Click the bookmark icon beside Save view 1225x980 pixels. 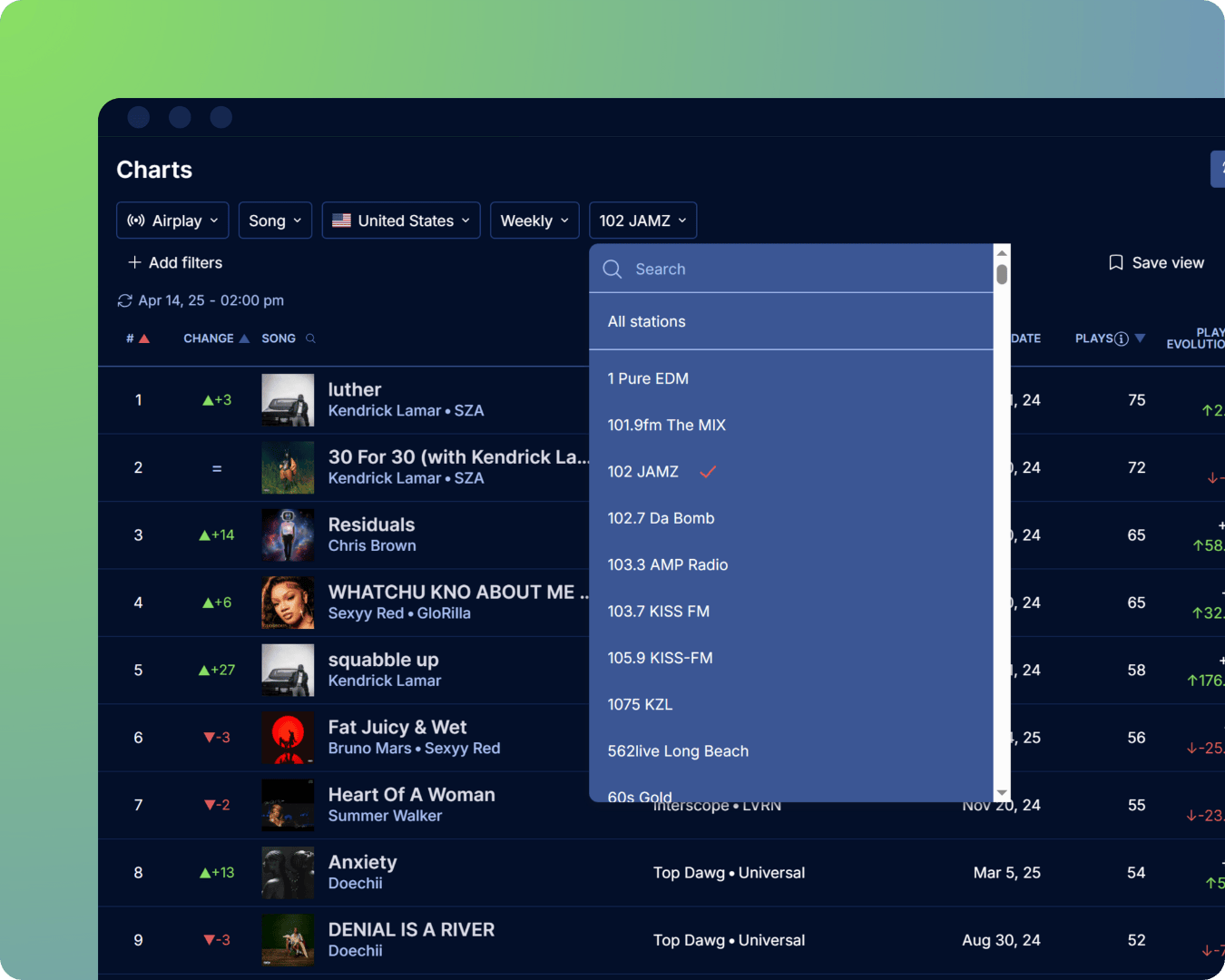tap(1115, 262)
